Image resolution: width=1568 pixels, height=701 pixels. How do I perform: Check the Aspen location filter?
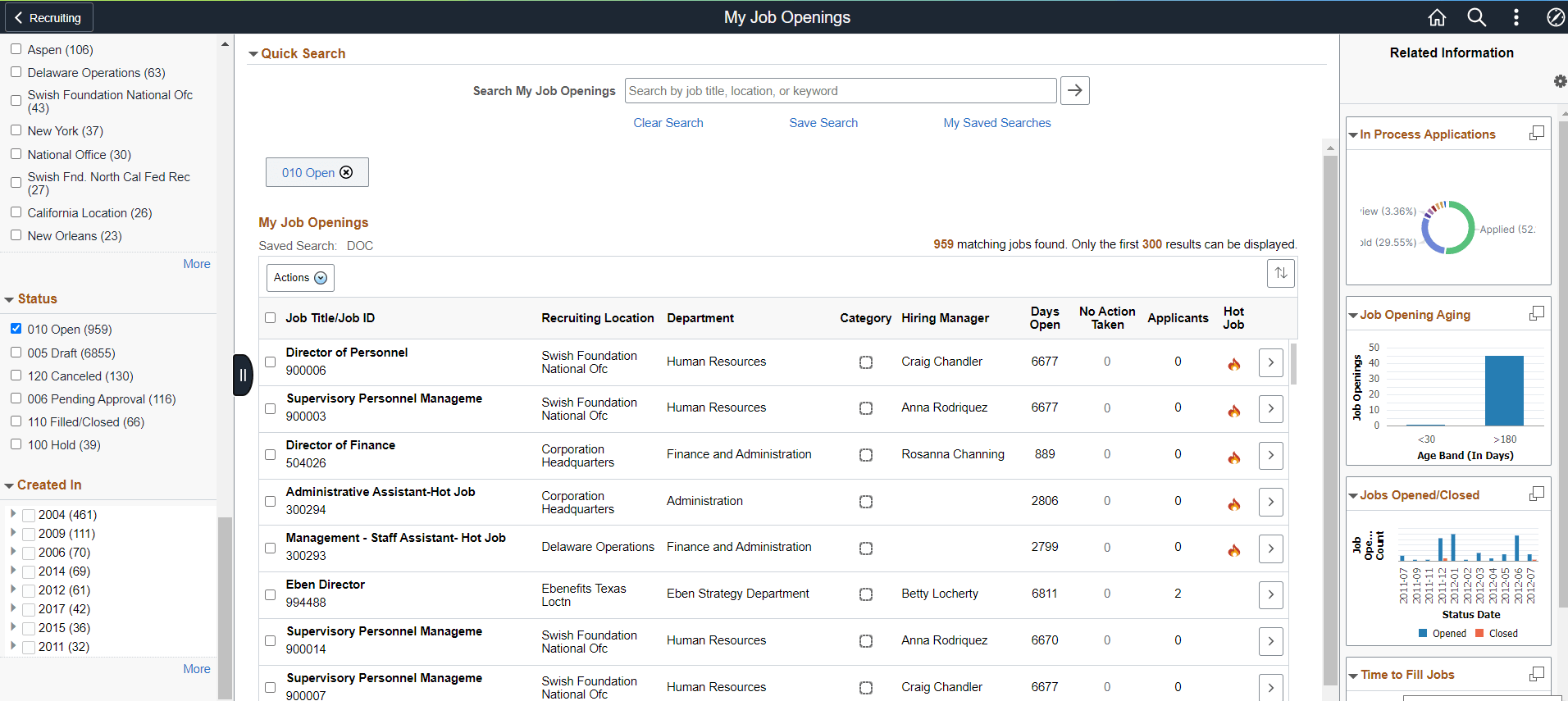click(x=16, y=49)
